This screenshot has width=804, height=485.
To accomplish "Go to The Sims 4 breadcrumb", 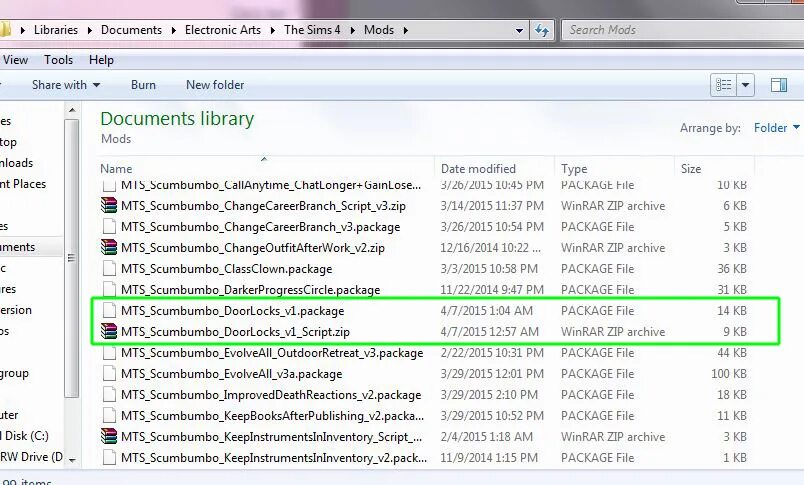I will [x=312, y=30].
